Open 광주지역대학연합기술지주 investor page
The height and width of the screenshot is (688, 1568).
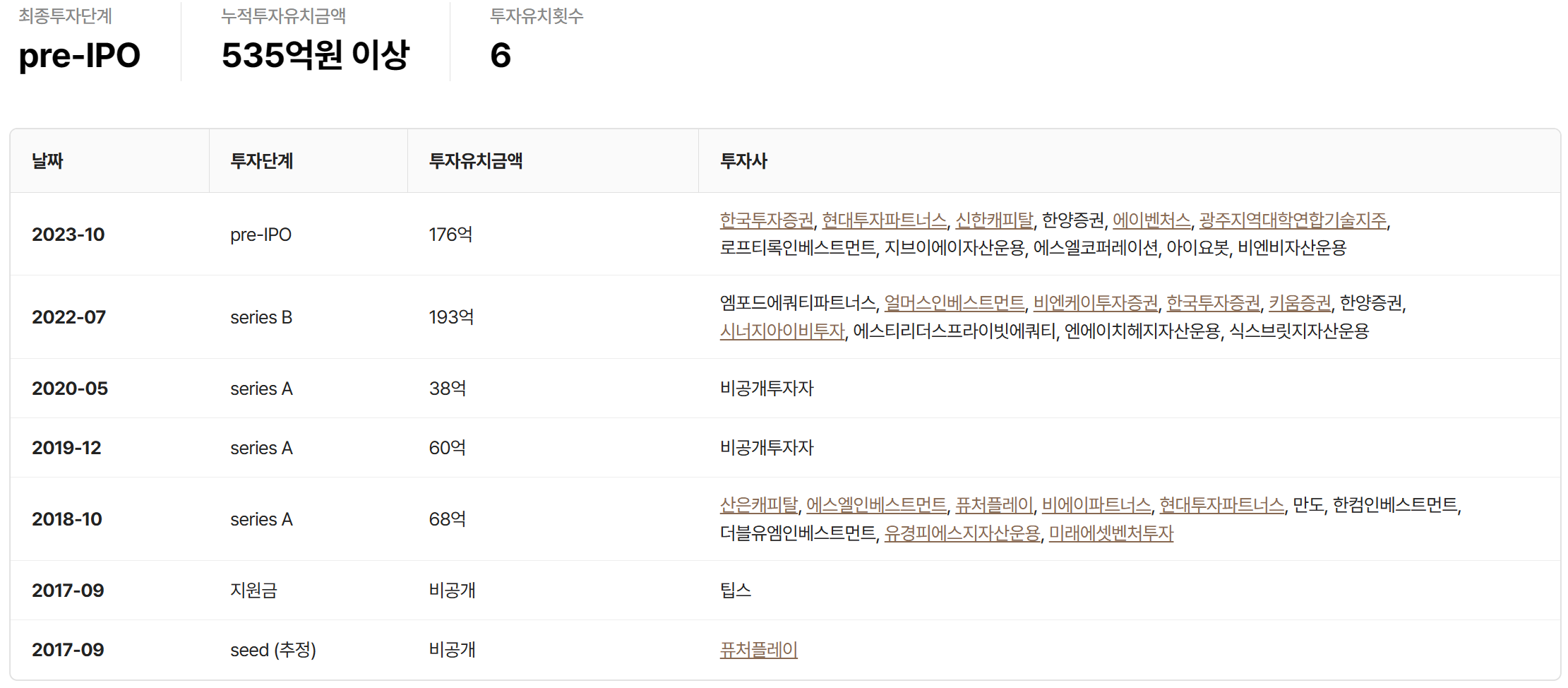tap(1293, 220)
